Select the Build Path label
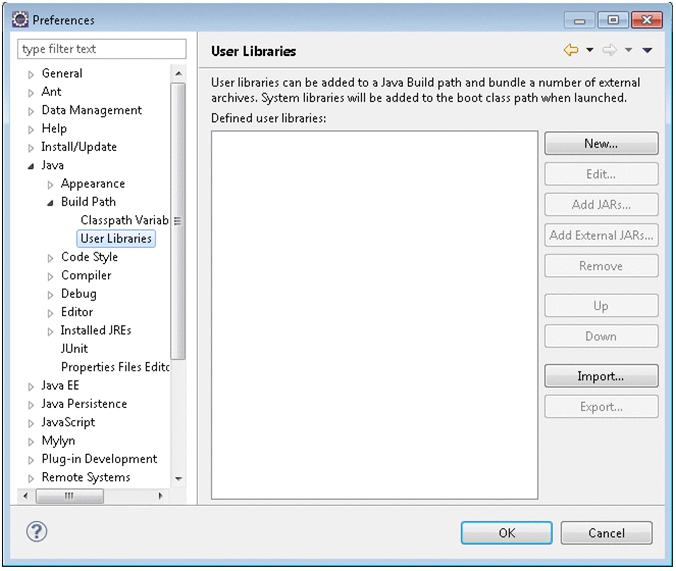Screen dimensions: 676x571 point(88,202)
